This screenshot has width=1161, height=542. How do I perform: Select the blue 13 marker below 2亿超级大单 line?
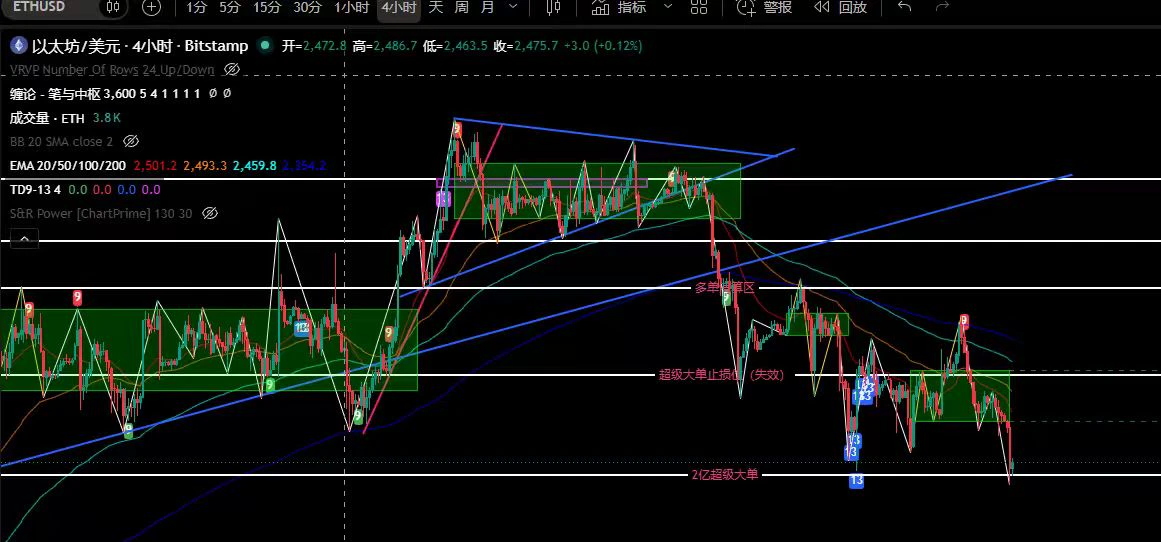pos(856,481)
